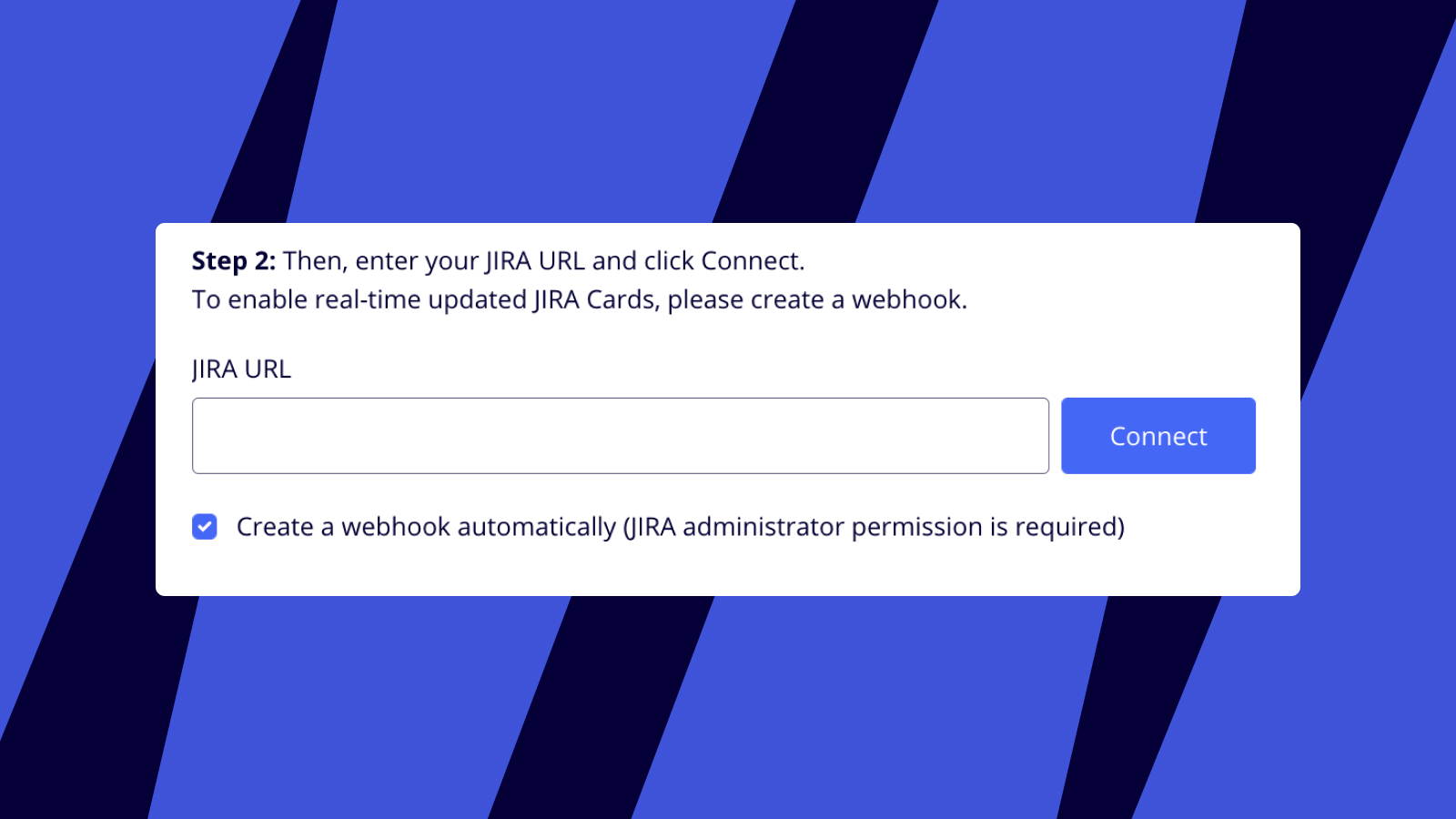Click the JIRA URL input field
Image resolution: width=1456 pixels, height=819 pixels.
point(620,436)
